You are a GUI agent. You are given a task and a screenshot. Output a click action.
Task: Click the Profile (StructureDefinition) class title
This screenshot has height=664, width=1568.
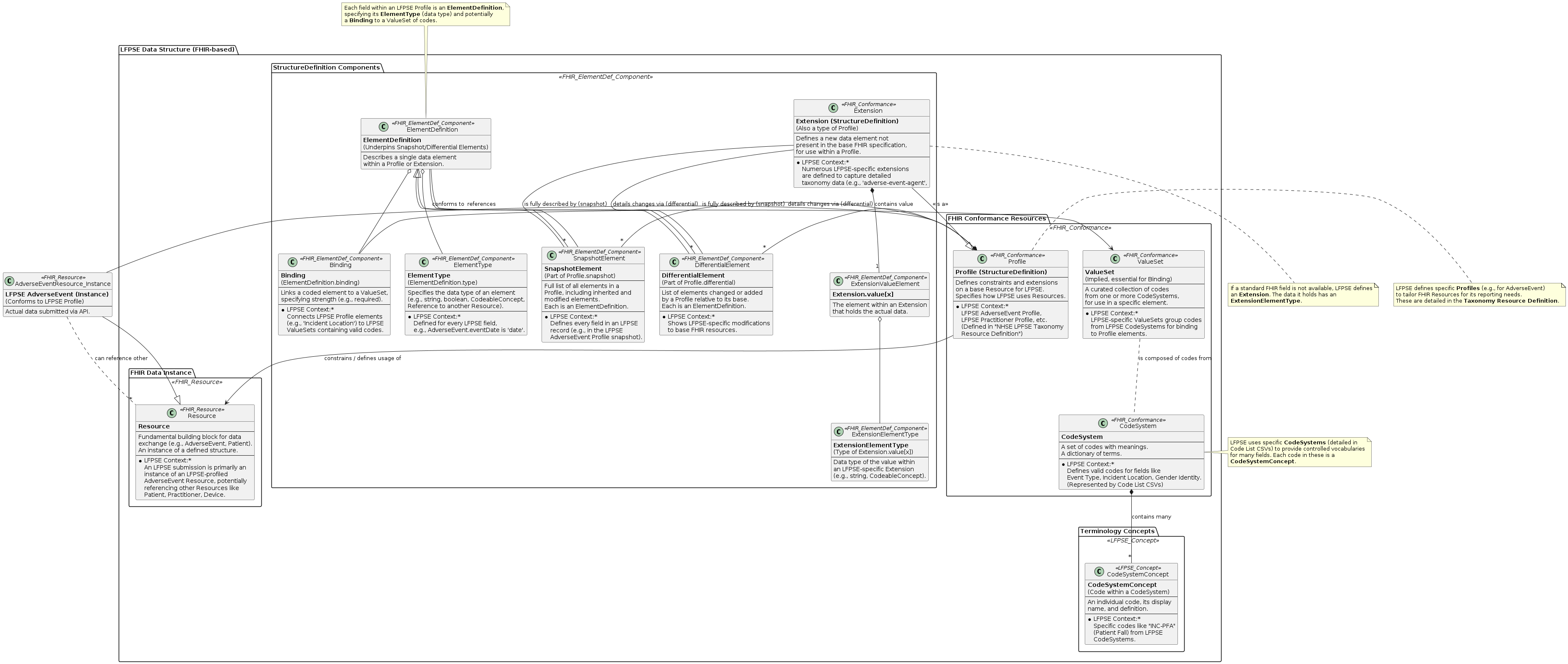pos(1001,272)
